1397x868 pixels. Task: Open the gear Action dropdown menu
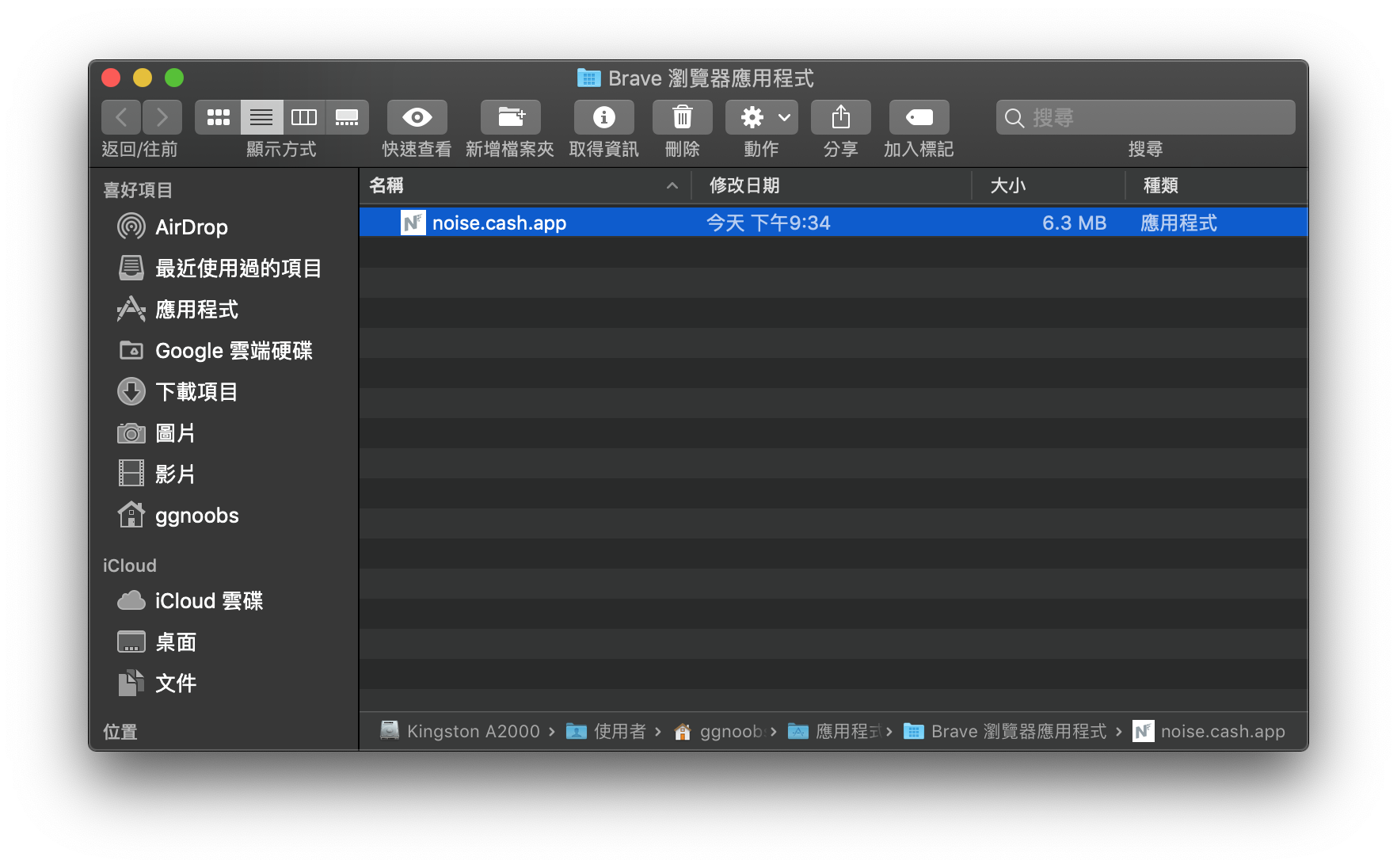pyautogui.click(x=762, y=117)
